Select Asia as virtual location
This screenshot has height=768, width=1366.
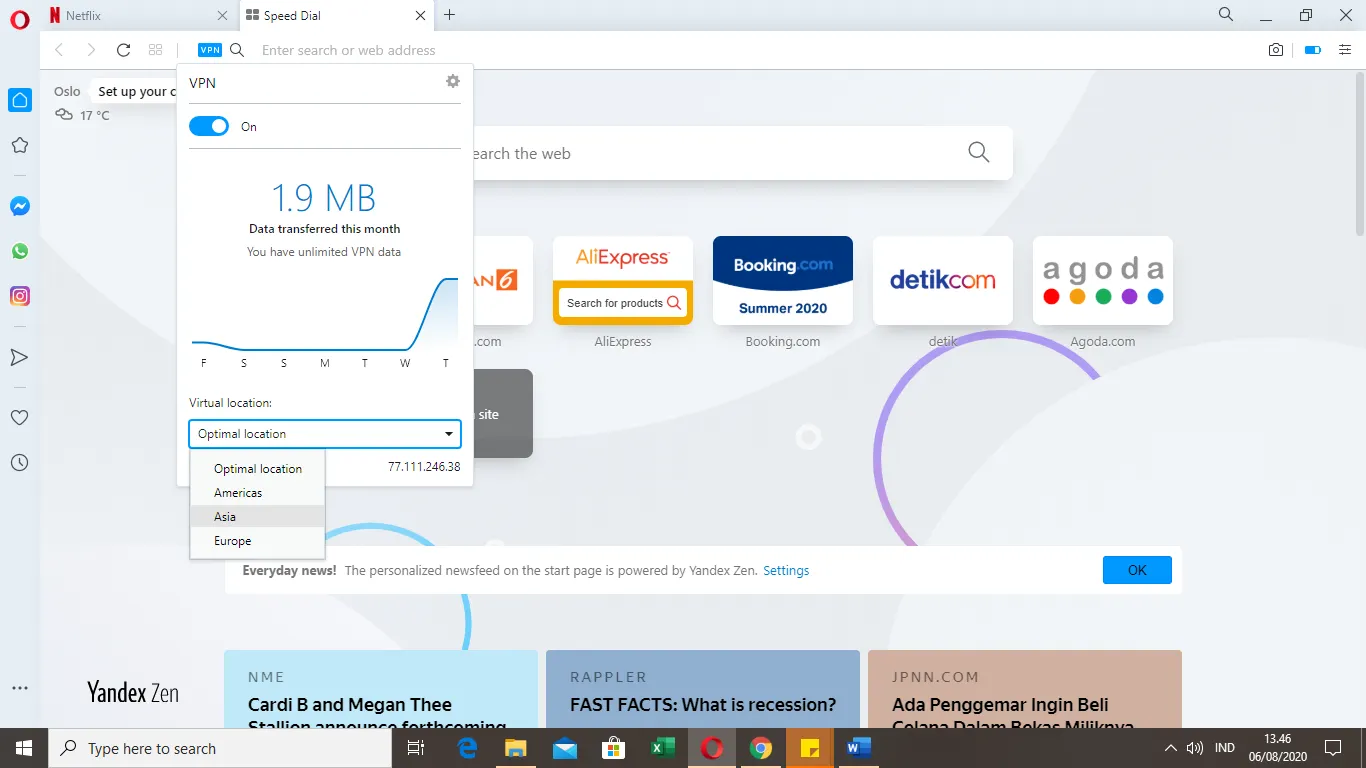click(225, 517)
